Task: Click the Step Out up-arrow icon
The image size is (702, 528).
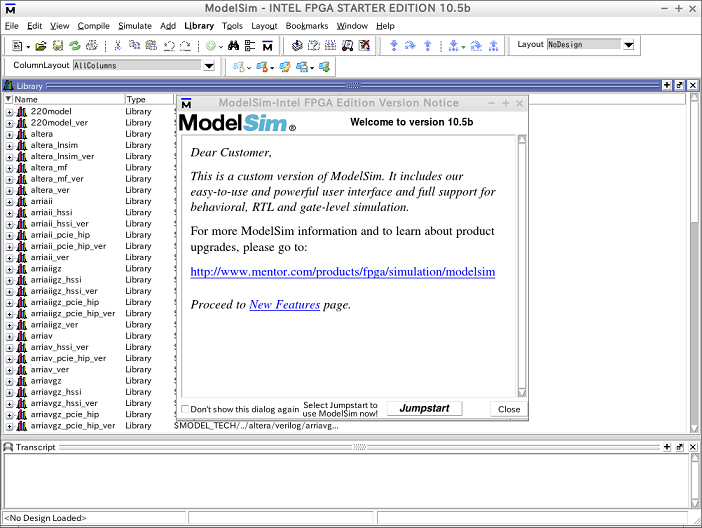Action: [428, 46]
